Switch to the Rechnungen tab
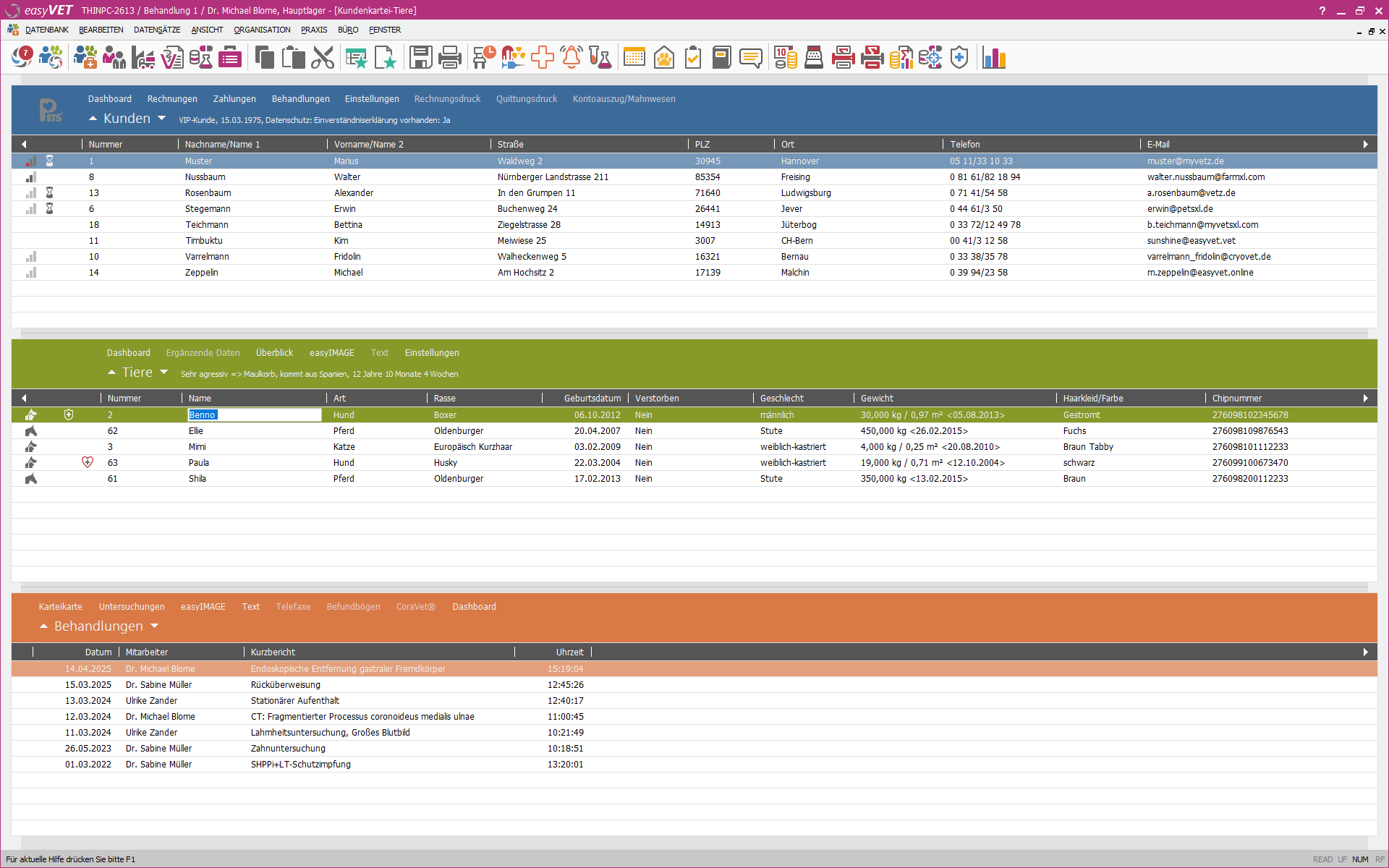Viewport: 1389px width, 868px height. (x=172, y=99)
